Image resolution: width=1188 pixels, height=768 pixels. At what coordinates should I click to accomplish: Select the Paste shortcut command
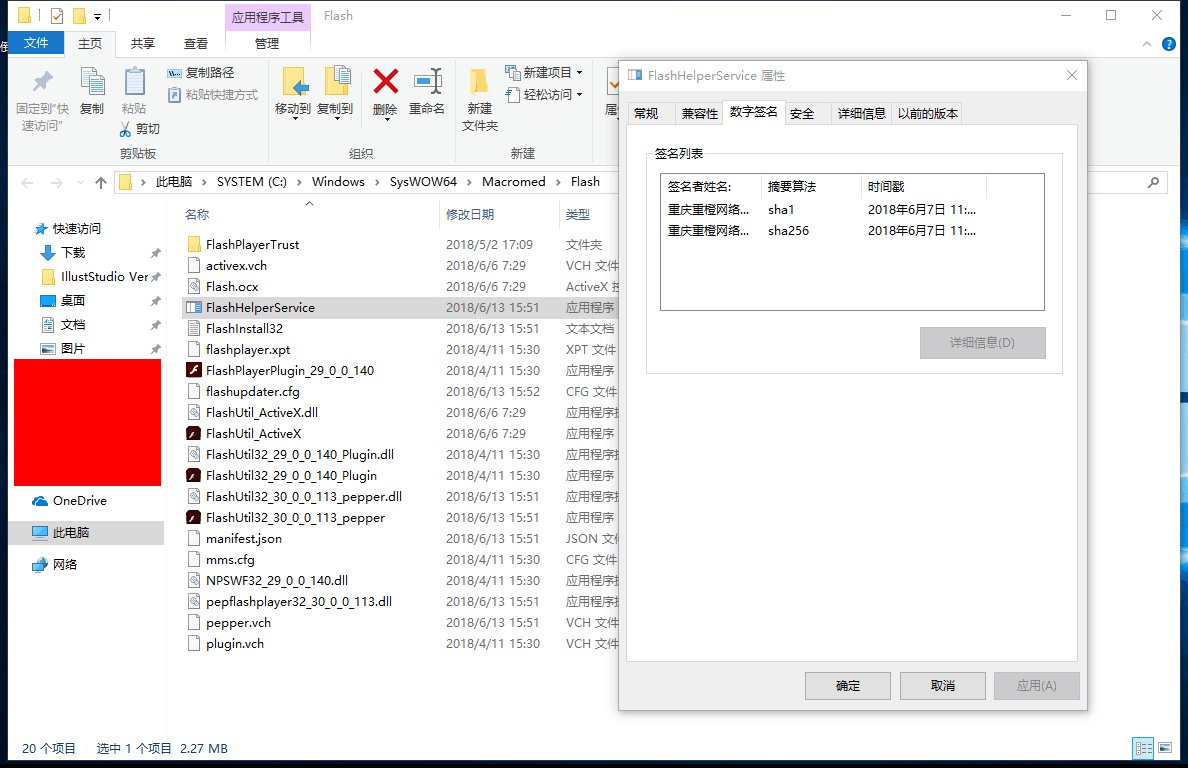click(x=213, y=95)
